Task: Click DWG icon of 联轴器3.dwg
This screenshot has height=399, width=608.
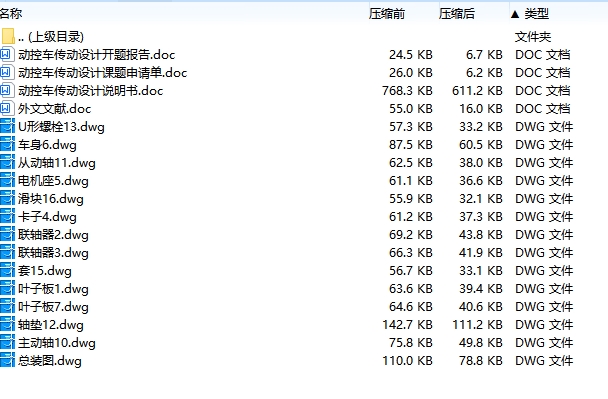Action: click(7, 253)
